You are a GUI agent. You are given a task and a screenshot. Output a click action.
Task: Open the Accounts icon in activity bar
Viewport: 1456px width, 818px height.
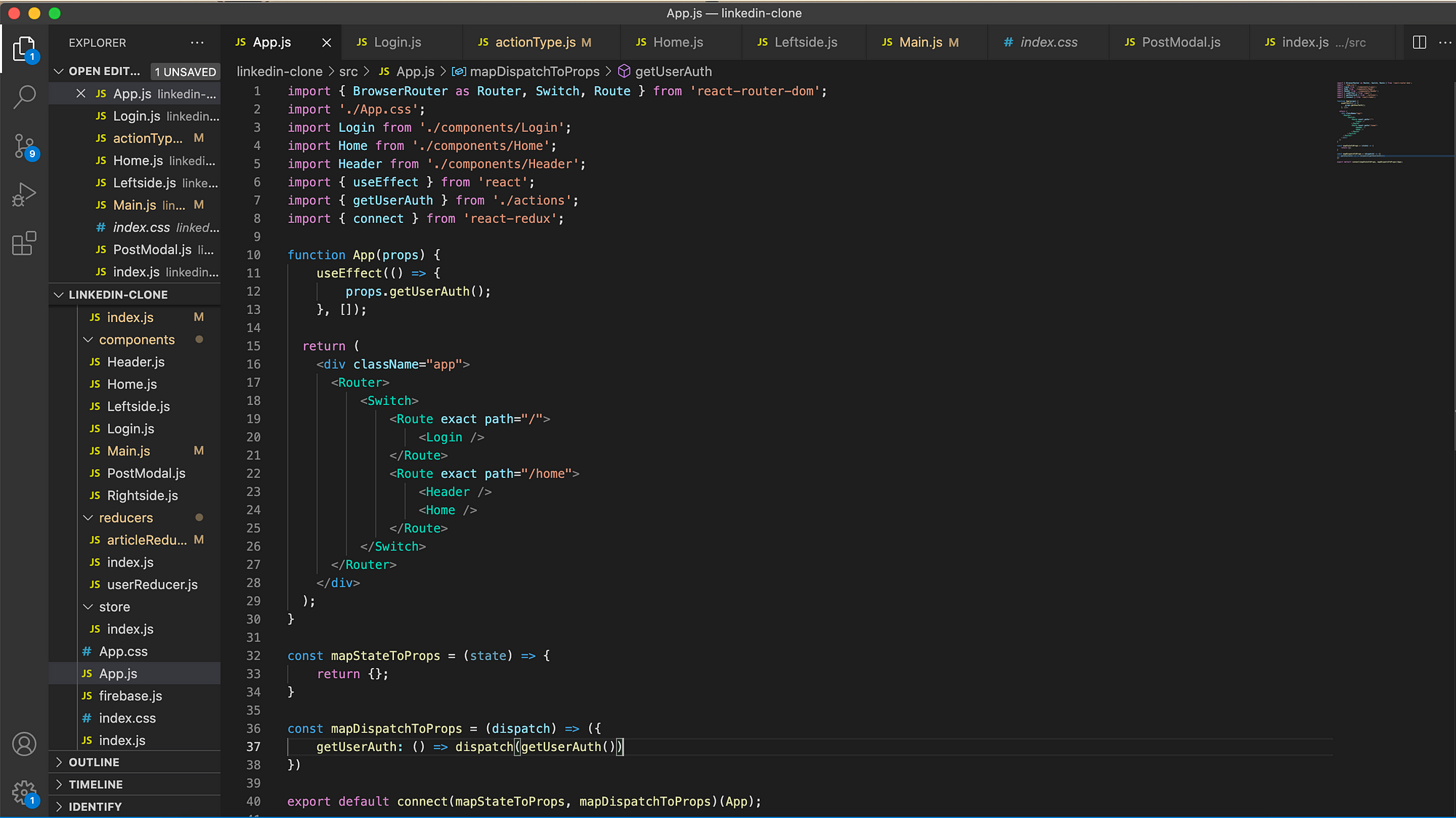(x=24, y=744)
